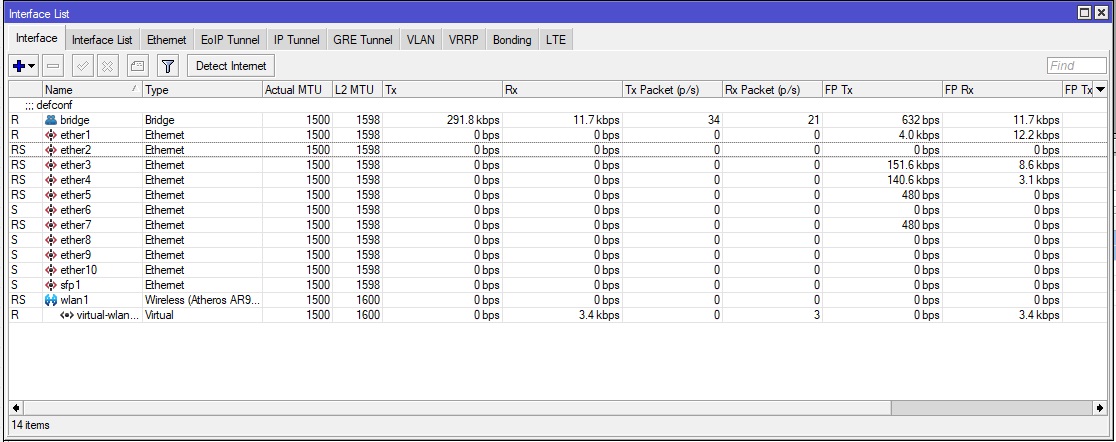Click the Find search field
Screen dimensions: 1116x442
click(1077, 66)
